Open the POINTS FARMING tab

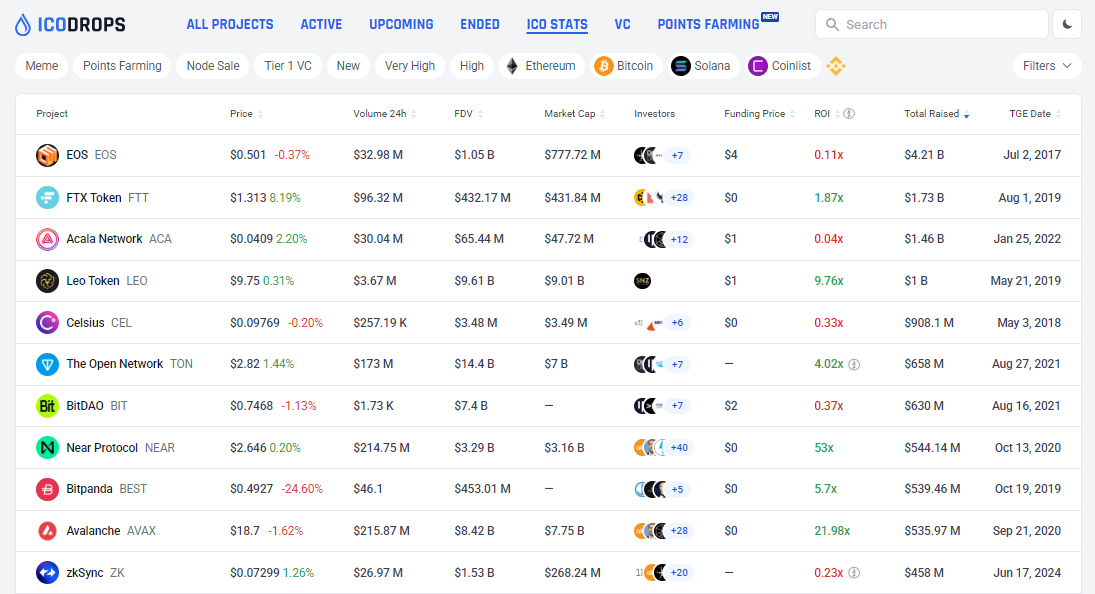pos(708,24)
